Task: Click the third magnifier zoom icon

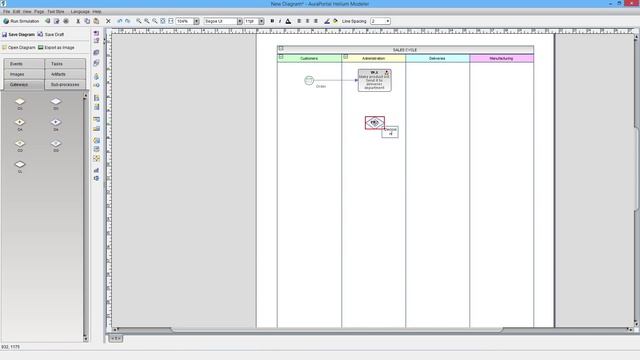Action: [155, 21]
